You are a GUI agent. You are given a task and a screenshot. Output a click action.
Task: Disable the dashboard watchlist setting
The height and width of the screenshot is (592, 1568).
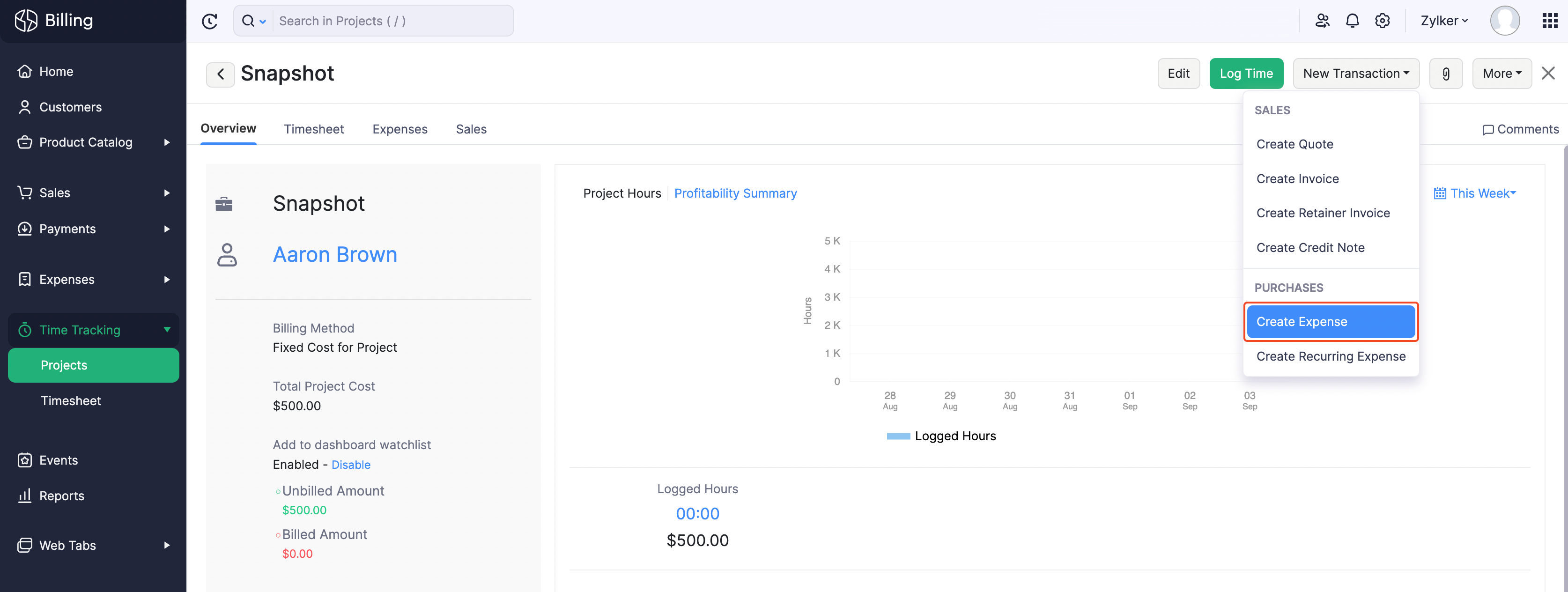(351, 464)
